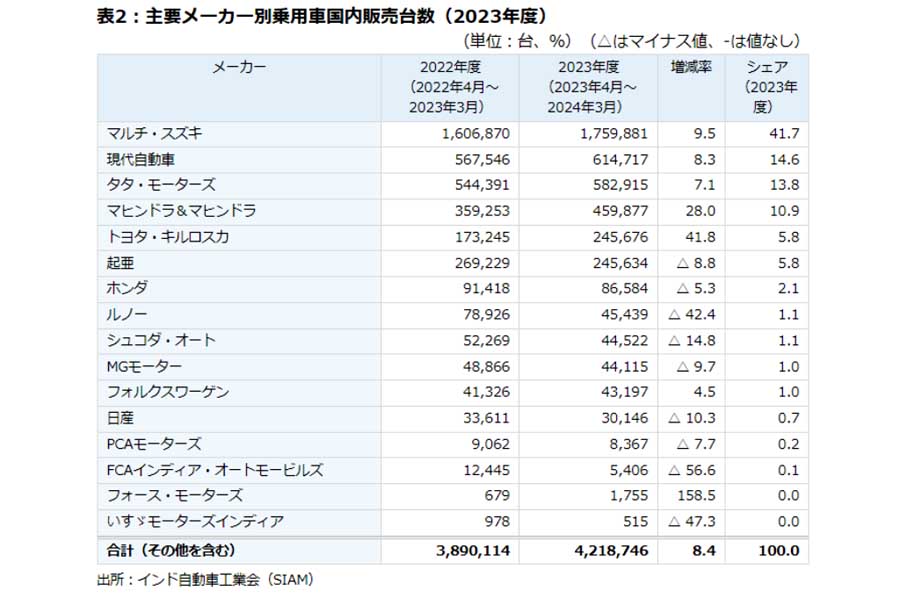Screen dimensions: 900x599
Task: Click the total share 100.0
Action: coord(779,550)
